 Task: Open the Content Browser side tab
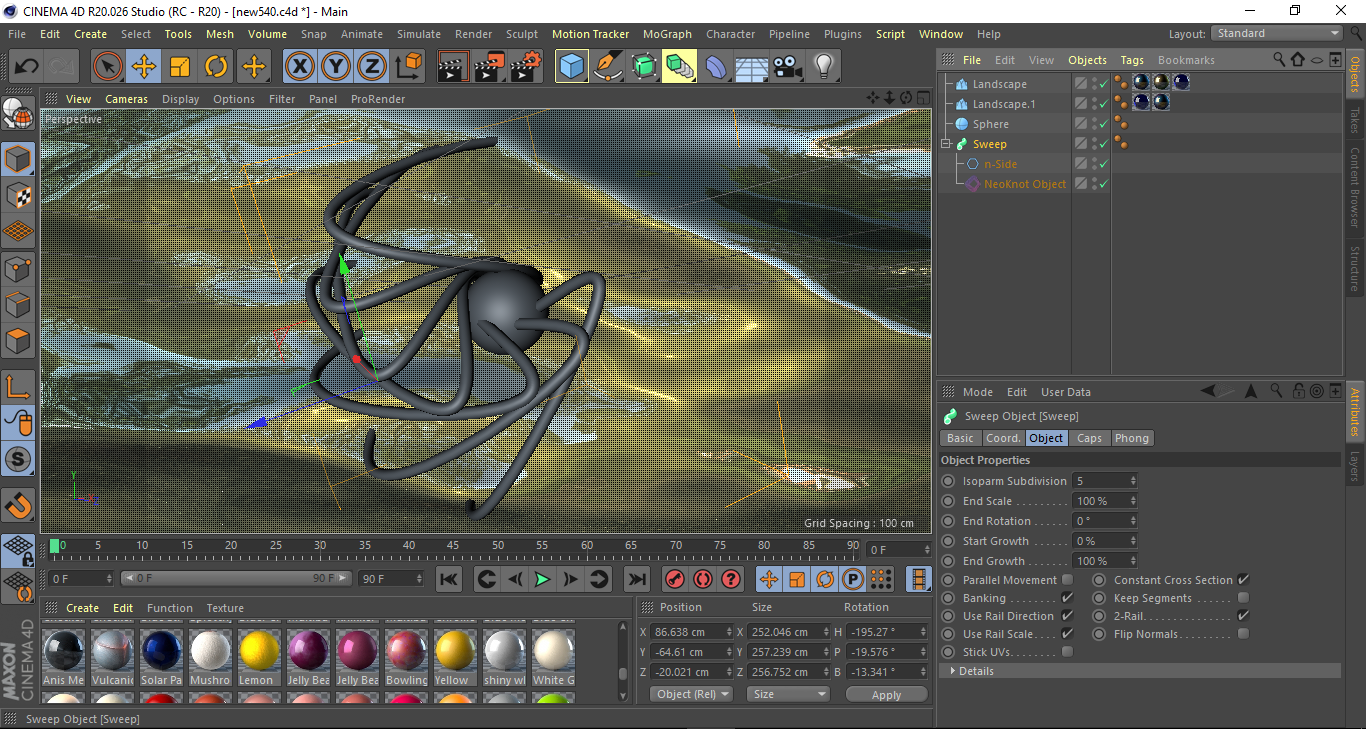pyautogui.click(x=1355, y=187)
